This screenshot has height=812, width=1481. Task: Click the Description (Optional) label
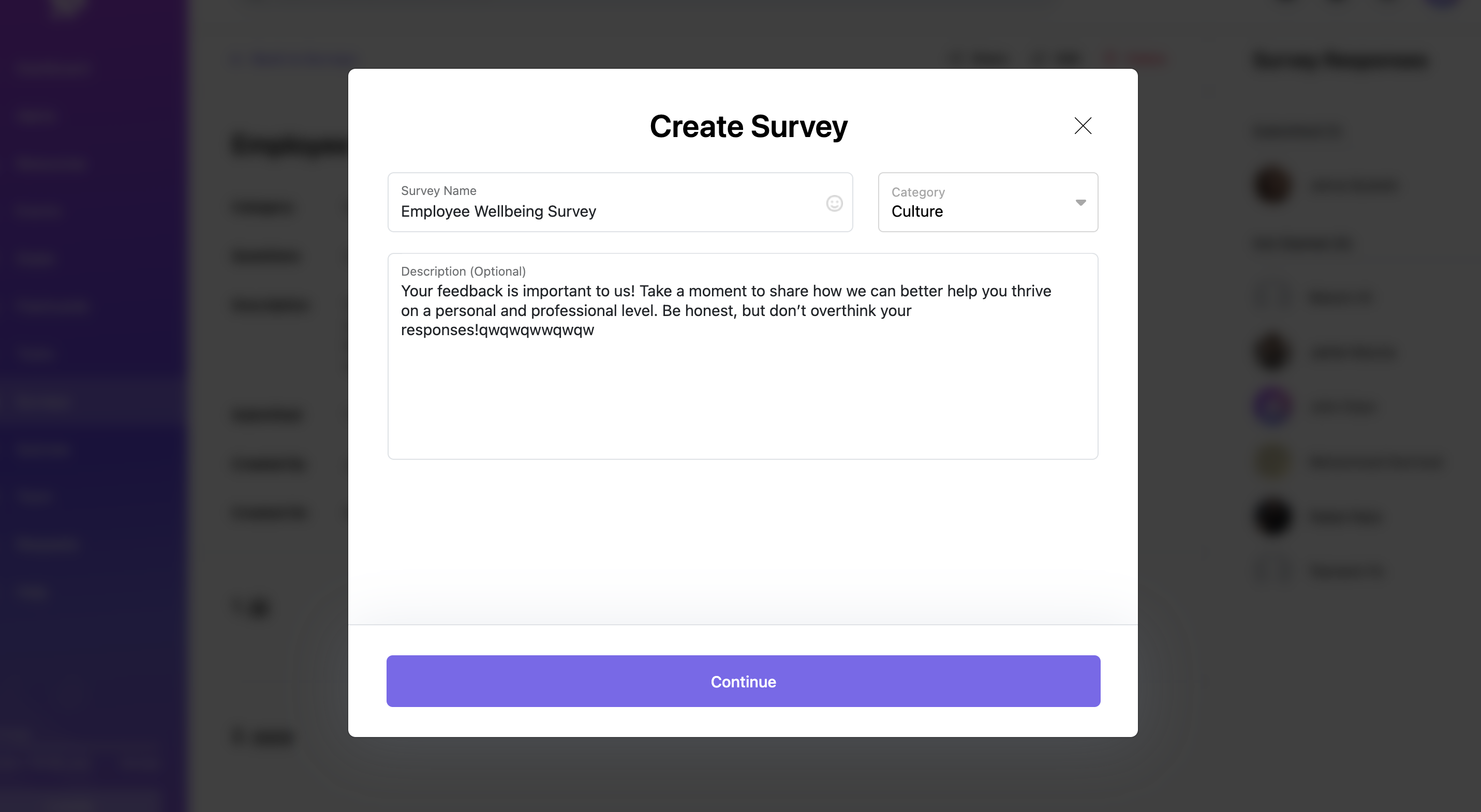coord(463,271)
